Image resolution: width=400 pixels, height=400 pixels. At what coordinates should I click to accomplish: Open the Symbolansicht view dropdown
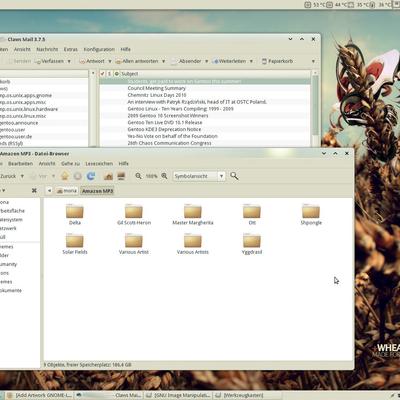point(199,176)
